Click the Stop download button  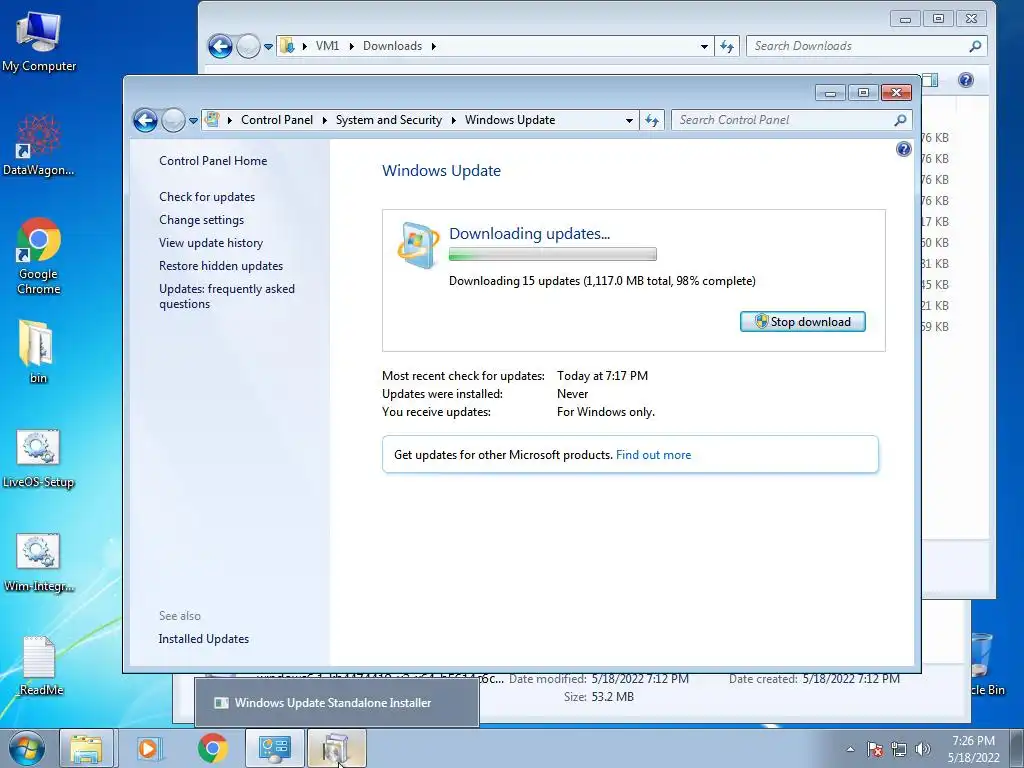tap(803, 322)
